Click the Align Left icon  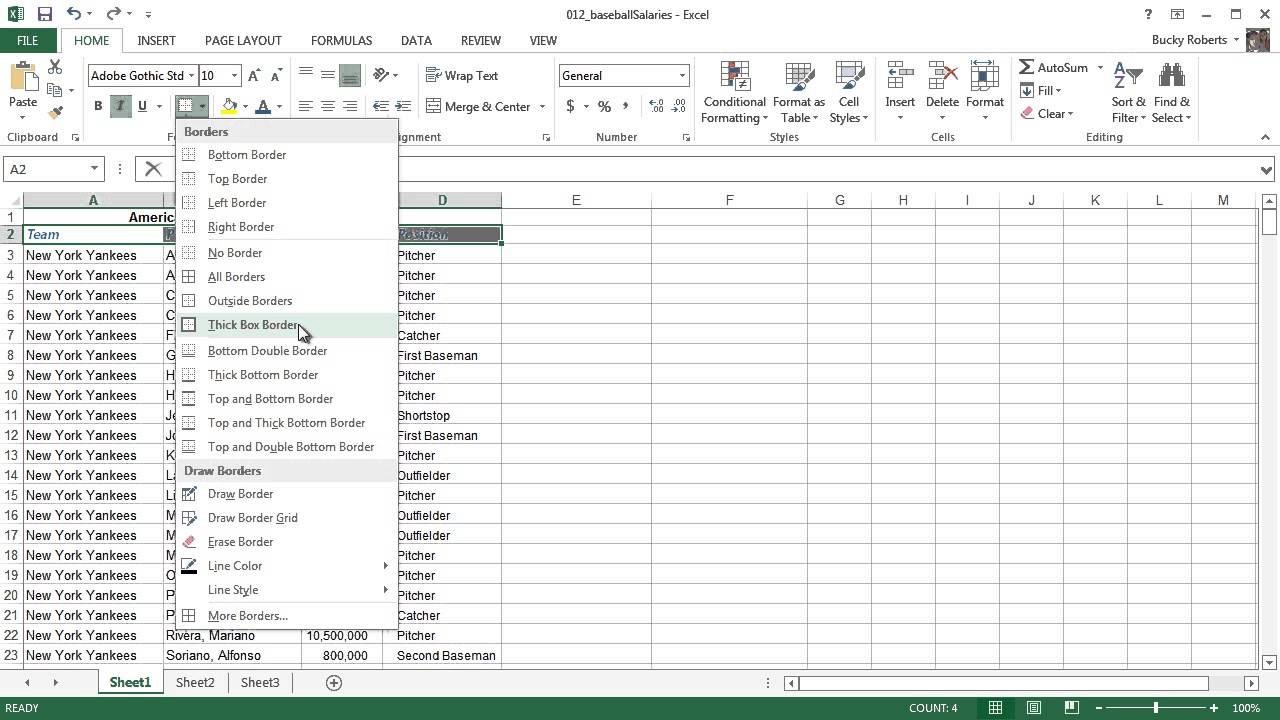[x=305, y=106]
